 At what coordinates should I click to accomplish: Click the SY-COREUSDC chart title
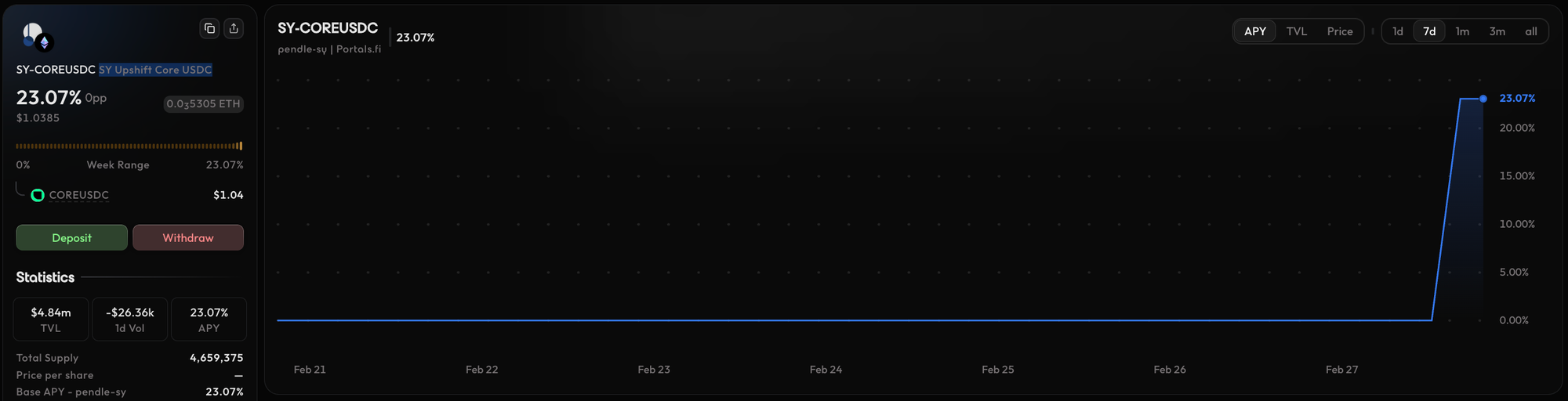328,28
